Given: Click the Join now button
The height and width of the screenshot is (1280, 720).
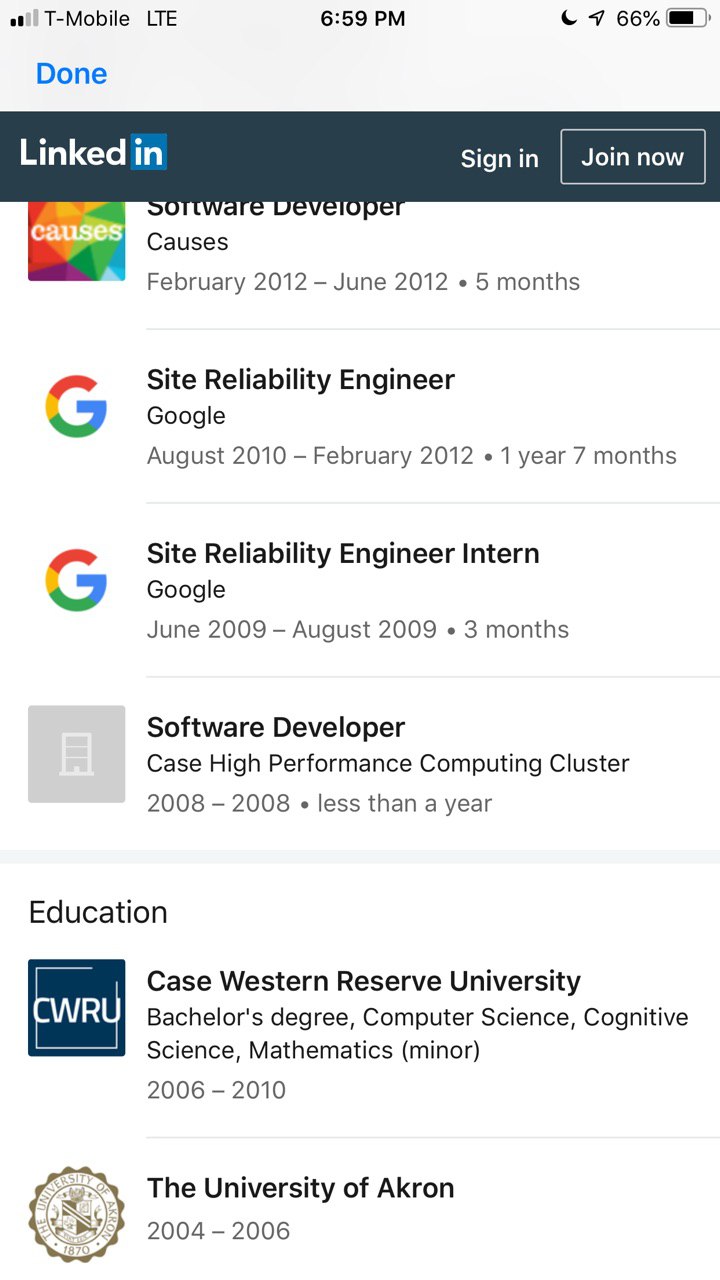Looking at the screenshot, I should click(633, 157).
